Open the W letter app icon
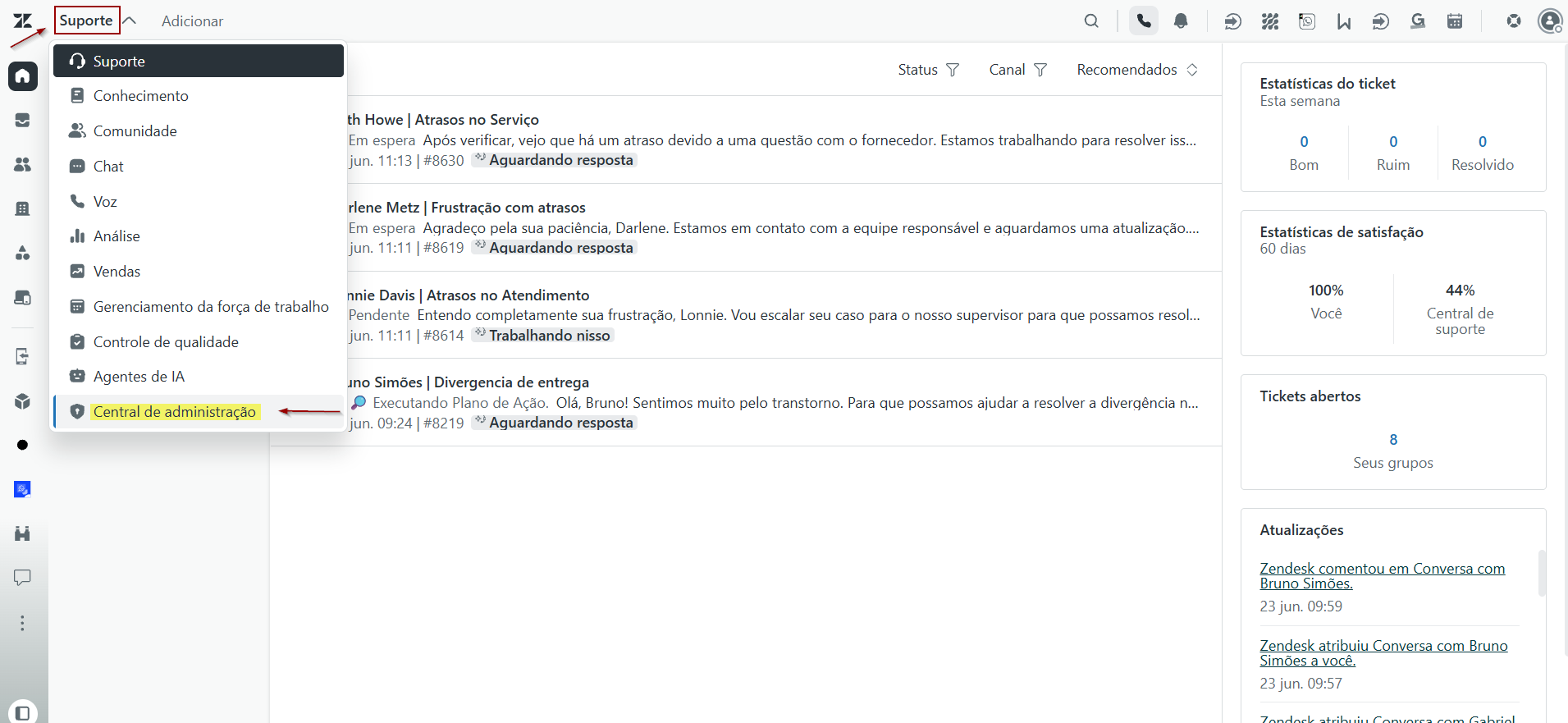 coord(1344,21)
